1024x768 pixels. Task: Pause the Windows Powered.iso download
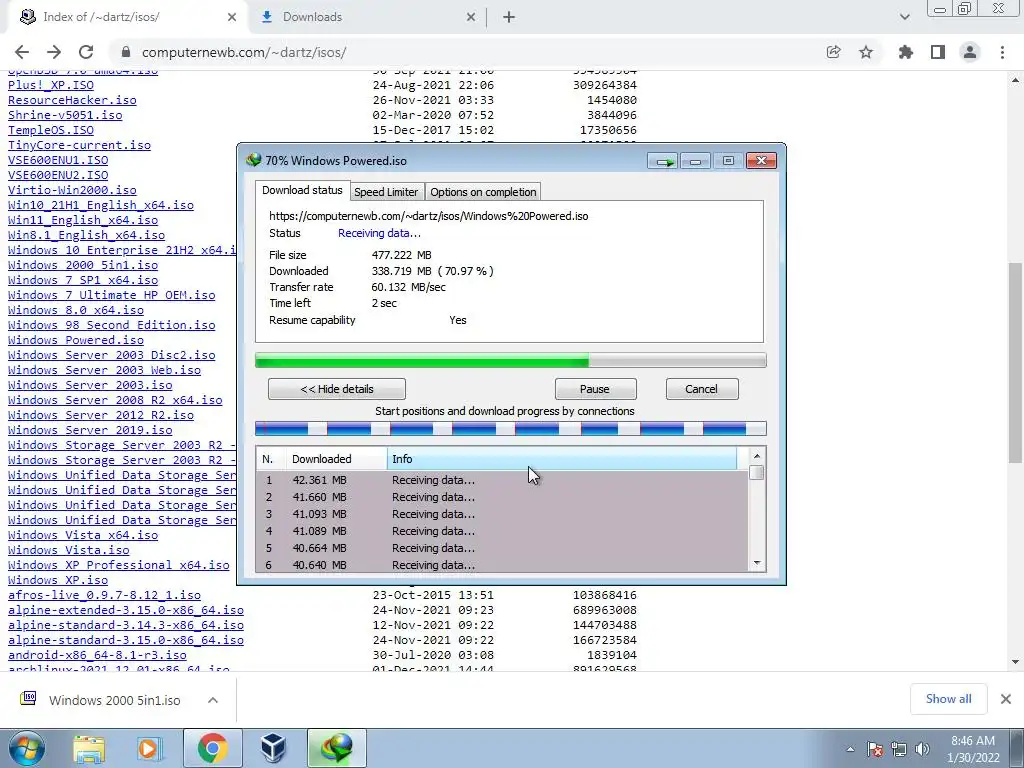[x=595, y=389]
